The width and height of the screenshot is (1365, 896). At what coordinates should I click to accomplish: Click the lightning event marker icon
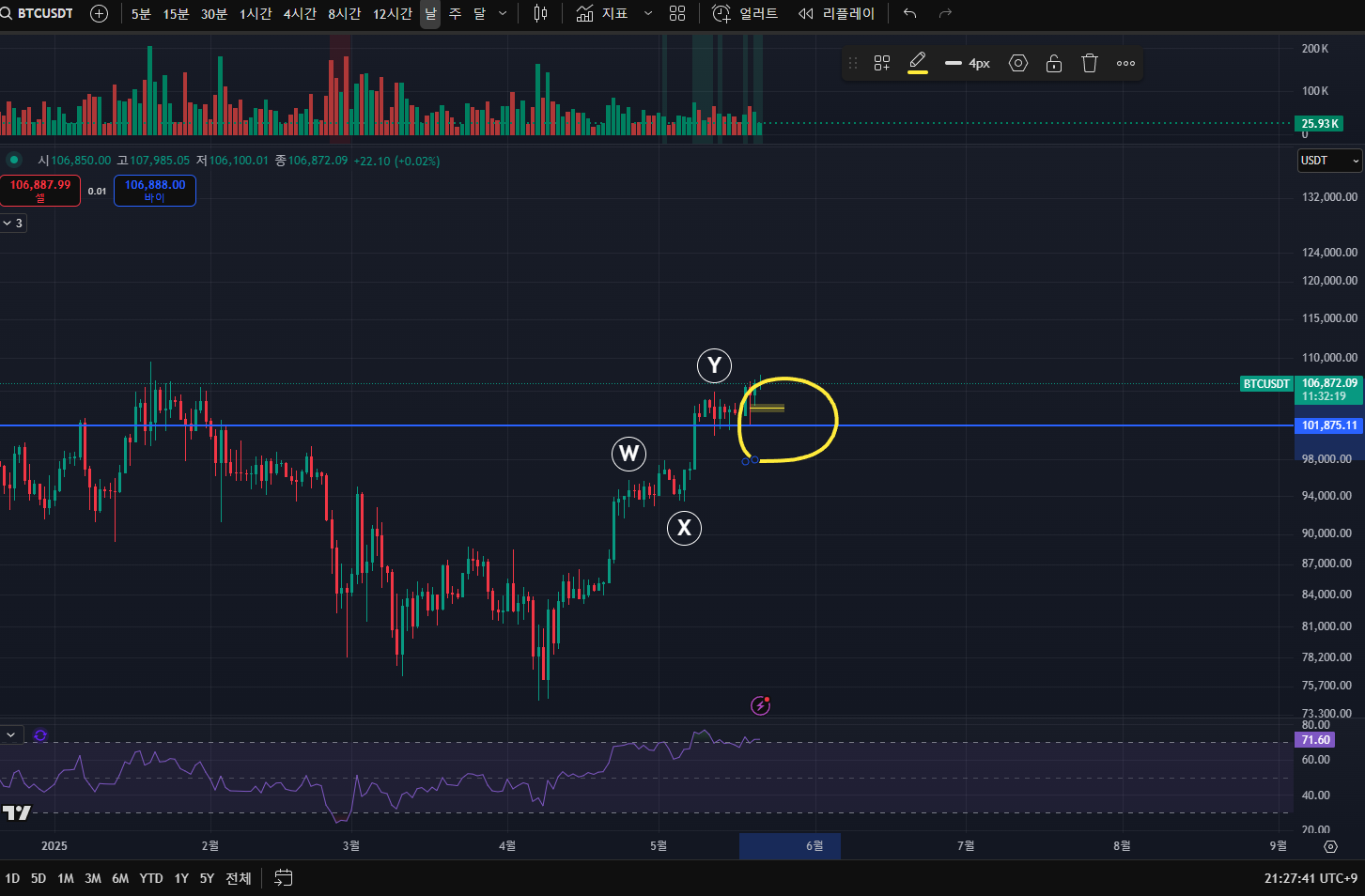click(x=761, y=705)
